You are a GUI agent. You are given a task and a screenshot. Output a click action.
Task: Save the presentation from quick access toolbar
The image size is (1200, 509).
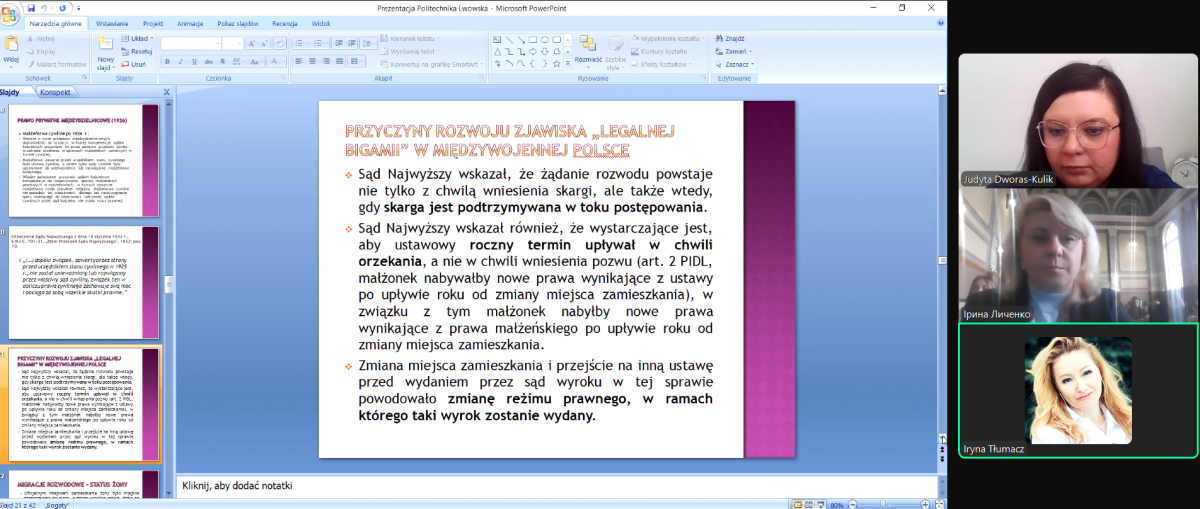31,8
